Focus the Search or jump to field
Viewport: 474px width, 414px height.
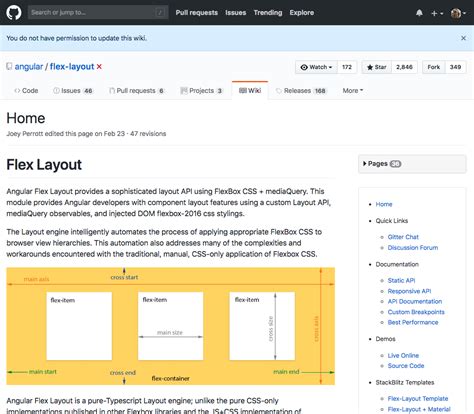(x=98, y=13)
